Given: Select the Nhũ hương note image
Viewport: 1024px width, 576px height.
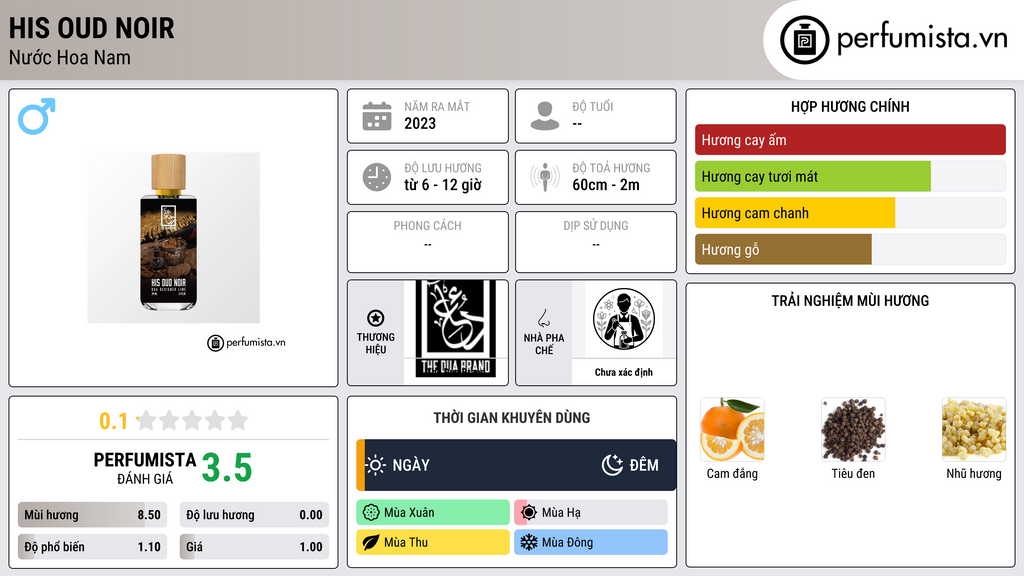Looking at the screenshot, I should 974,430.
